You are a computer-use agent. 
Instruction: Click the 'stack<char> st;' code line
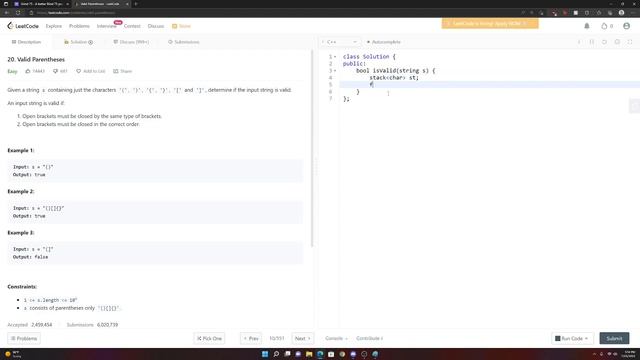click(x=394, y=78)
